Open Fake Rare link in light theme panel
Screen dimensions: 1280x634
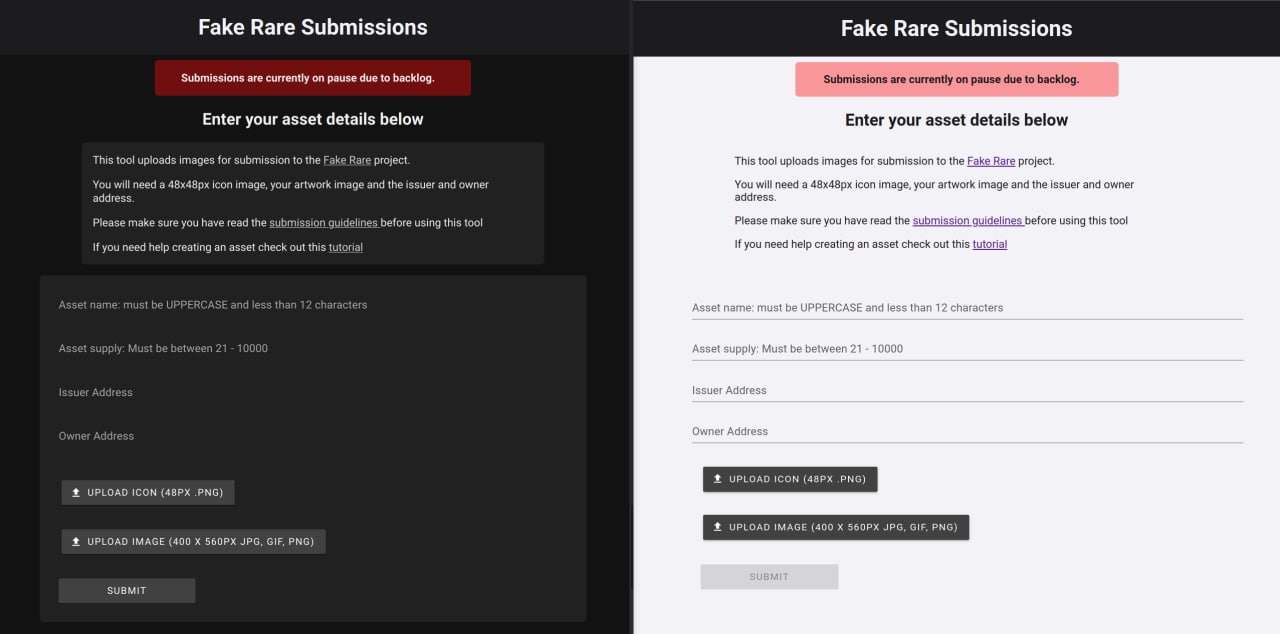(x=991, y=161)
